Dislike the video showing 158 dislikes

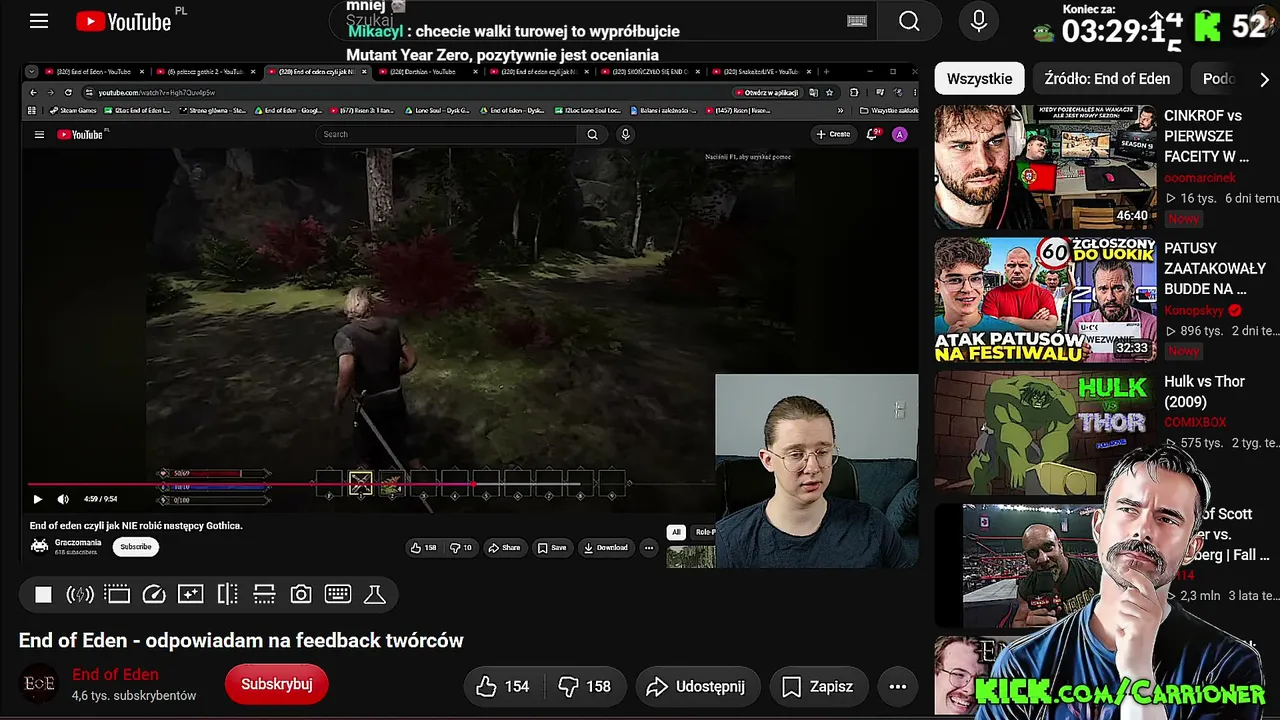(x=584, y=686)
